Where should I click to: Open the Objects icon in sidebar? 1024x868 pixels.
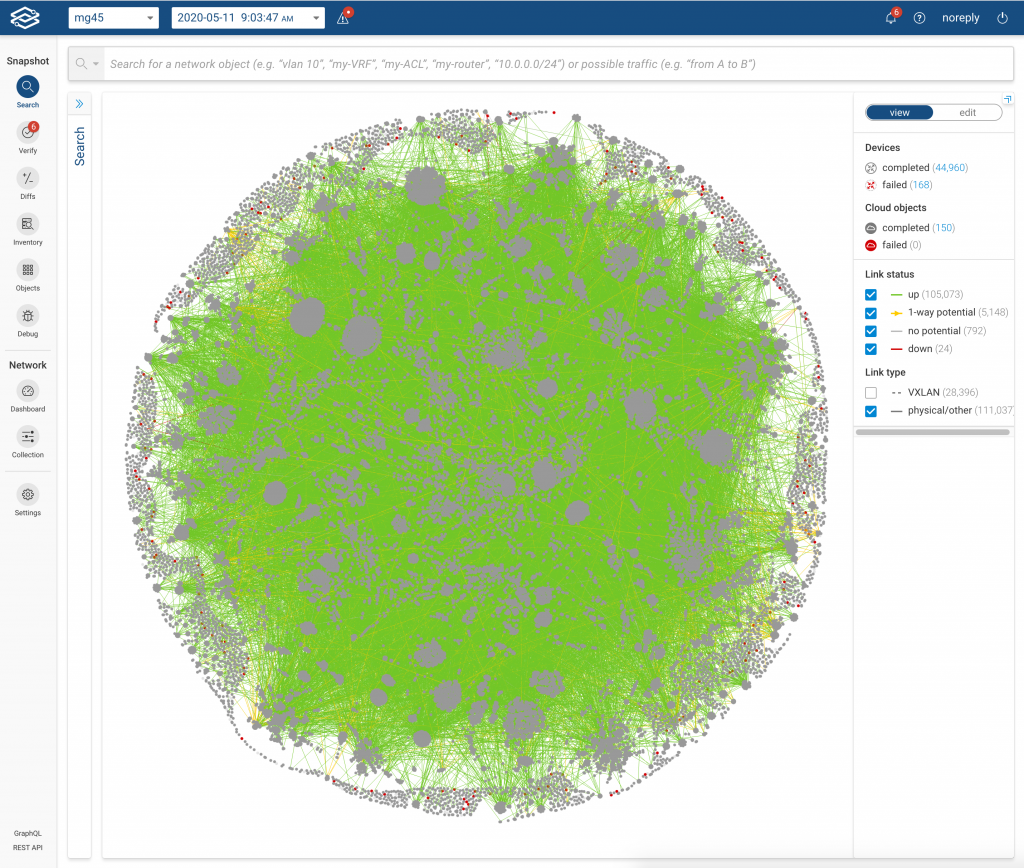[x=27, y=270]
